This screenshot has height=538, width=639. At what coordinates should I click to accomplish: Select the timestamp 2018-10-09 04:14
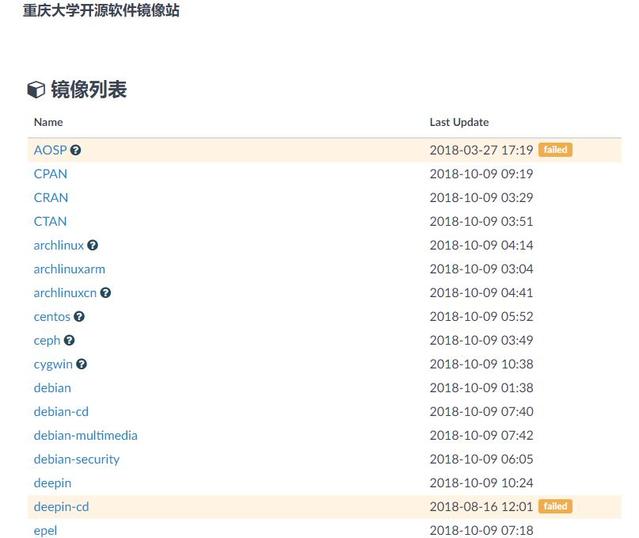[481, 245]
